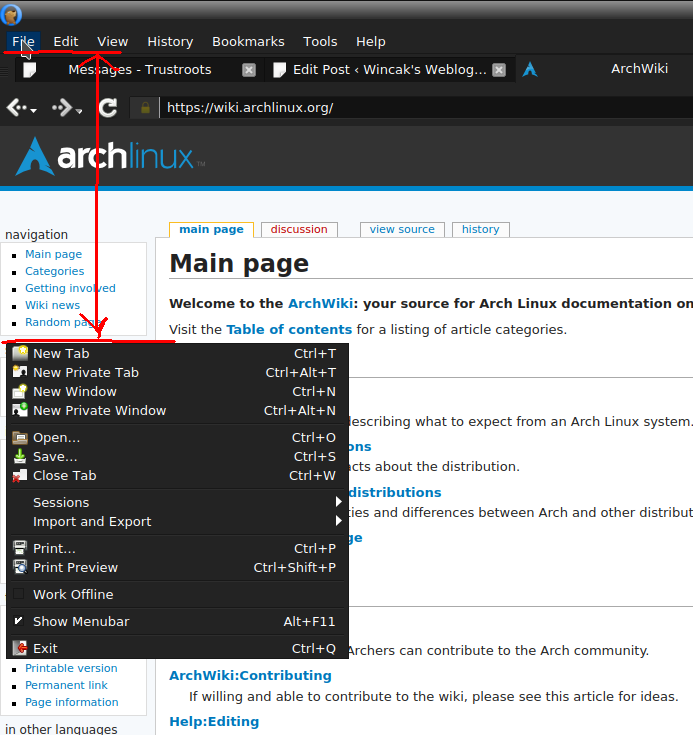This screenshot has height=735, width=693.
Task: Click the New Private Window icon
Action: pyautogui.click(x=20, y=410)
